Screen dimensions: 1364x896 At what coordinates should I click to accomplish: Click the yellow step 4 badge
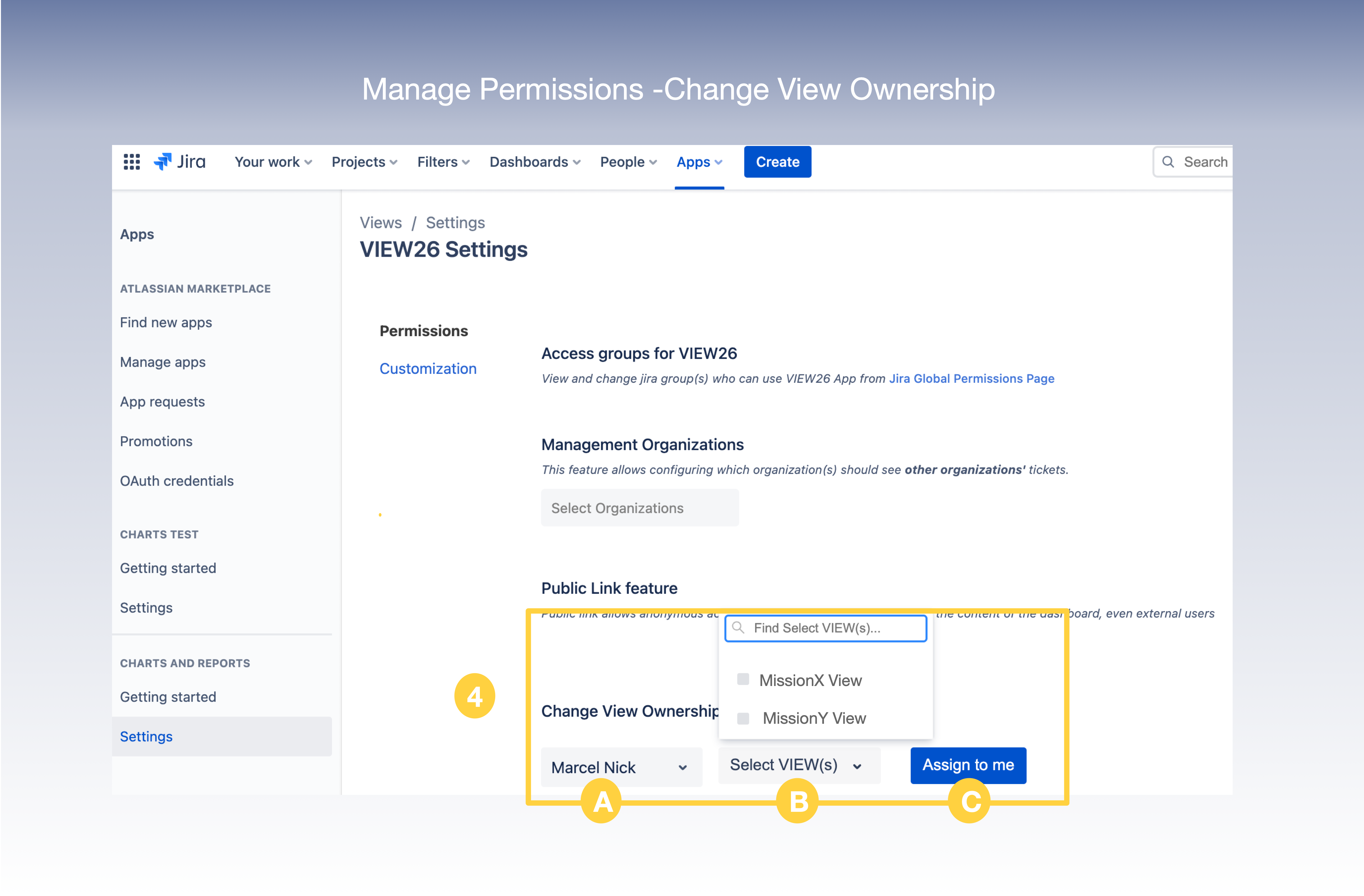tap(474, 696)
